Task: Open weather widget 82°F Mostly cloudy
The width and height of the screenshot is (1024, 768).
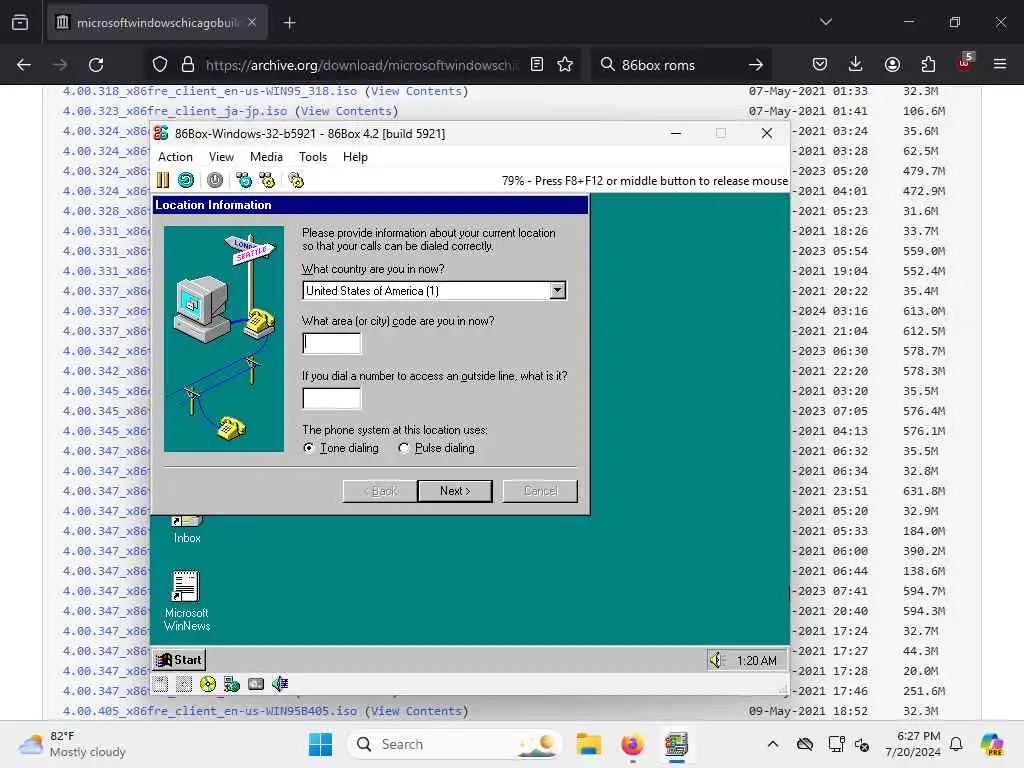Action: pos(72,744)
